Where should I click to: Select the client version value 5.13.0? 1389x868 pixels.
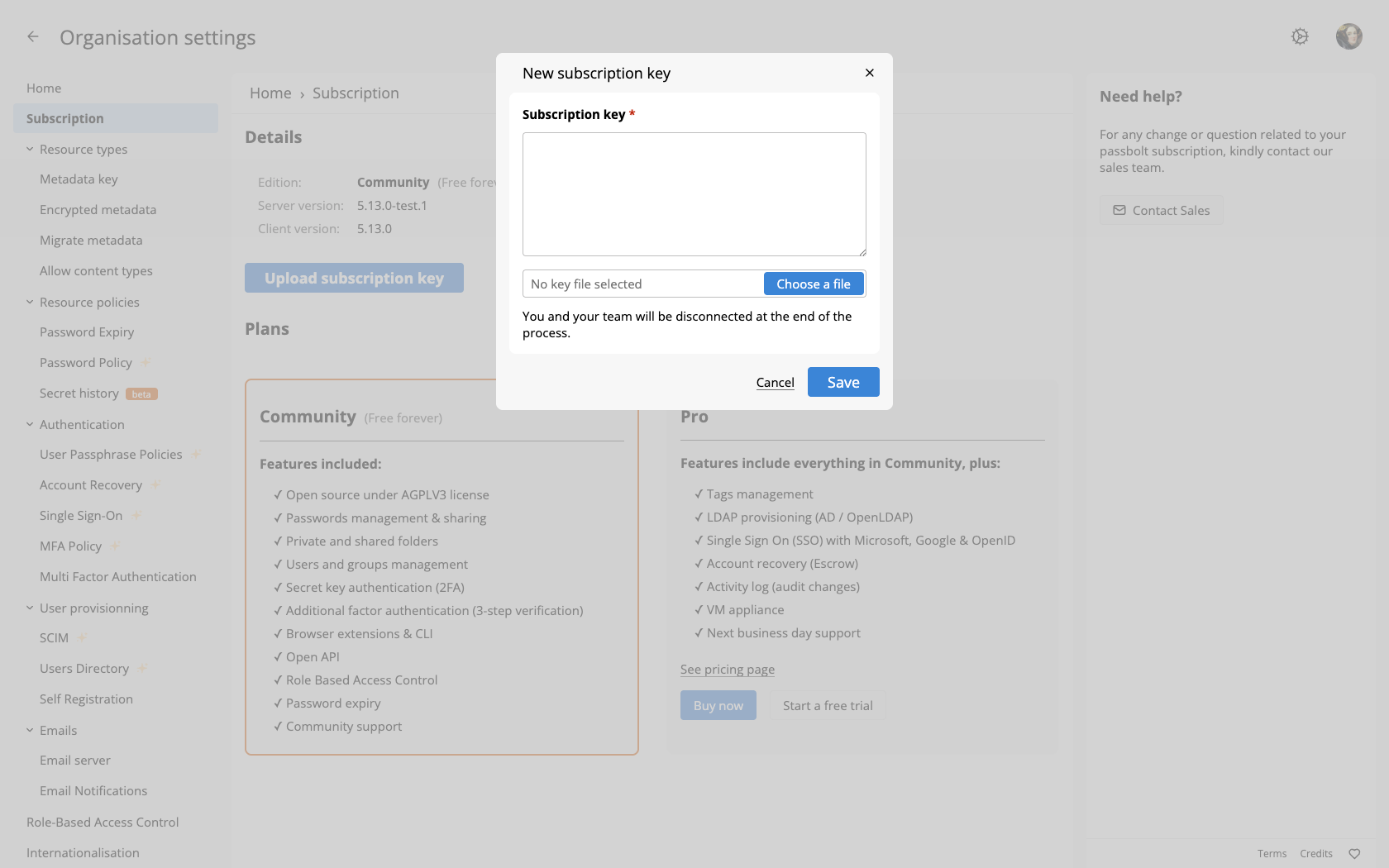[375, 229]
